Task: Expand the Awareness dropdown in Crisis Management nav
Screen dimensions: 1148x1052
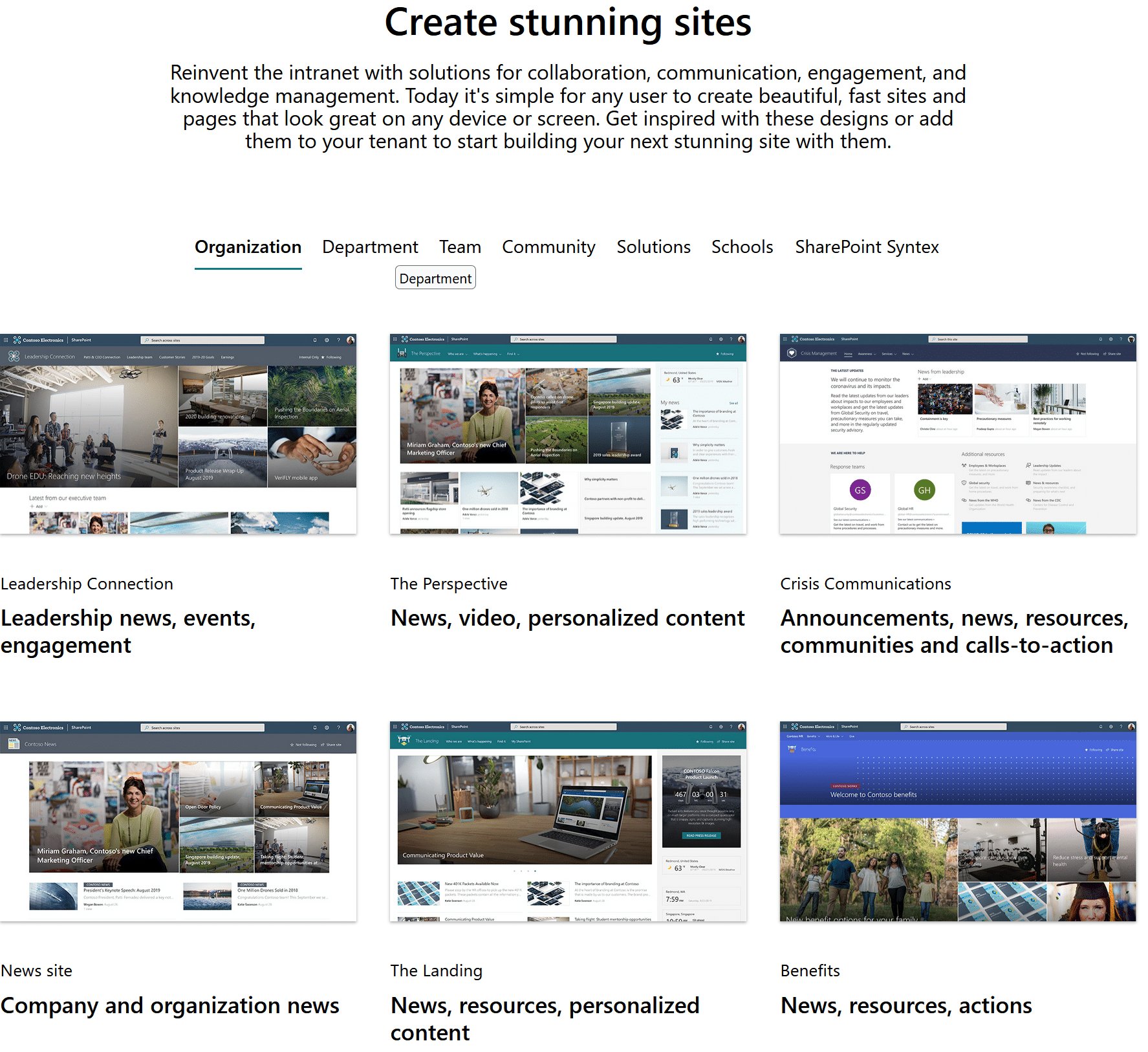Action: (866, 353)
